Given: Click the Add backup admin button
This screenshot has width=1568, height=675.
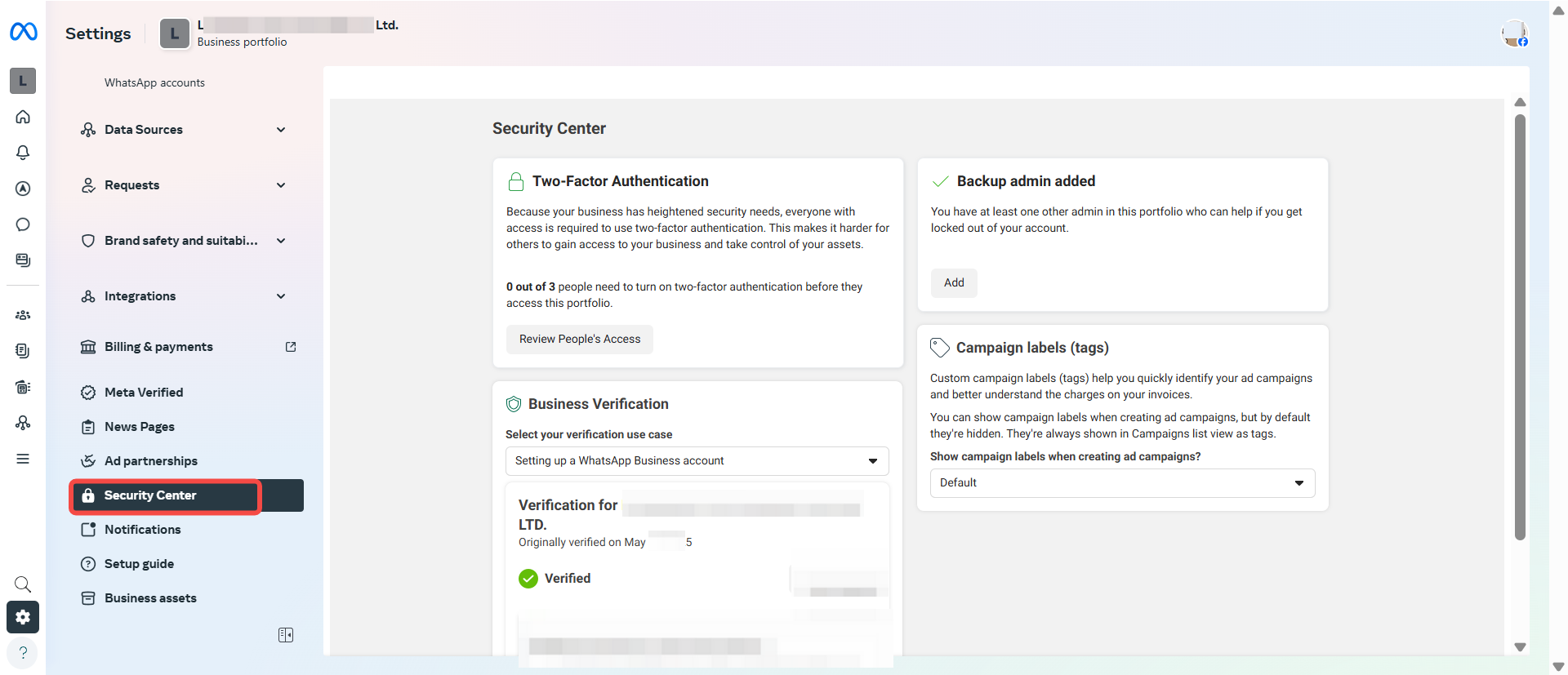Looking at the screenshot, I should pyautogui.click(x=954, y=283).
